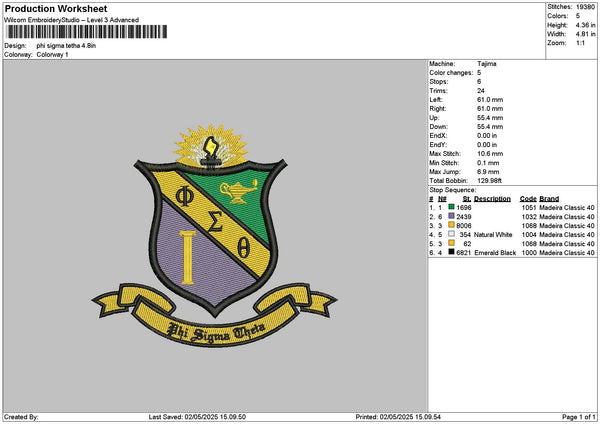Click the gold swatch with 8006 stitches
The width and height of the screenshot is (600, 424).
tap(451, 225)
